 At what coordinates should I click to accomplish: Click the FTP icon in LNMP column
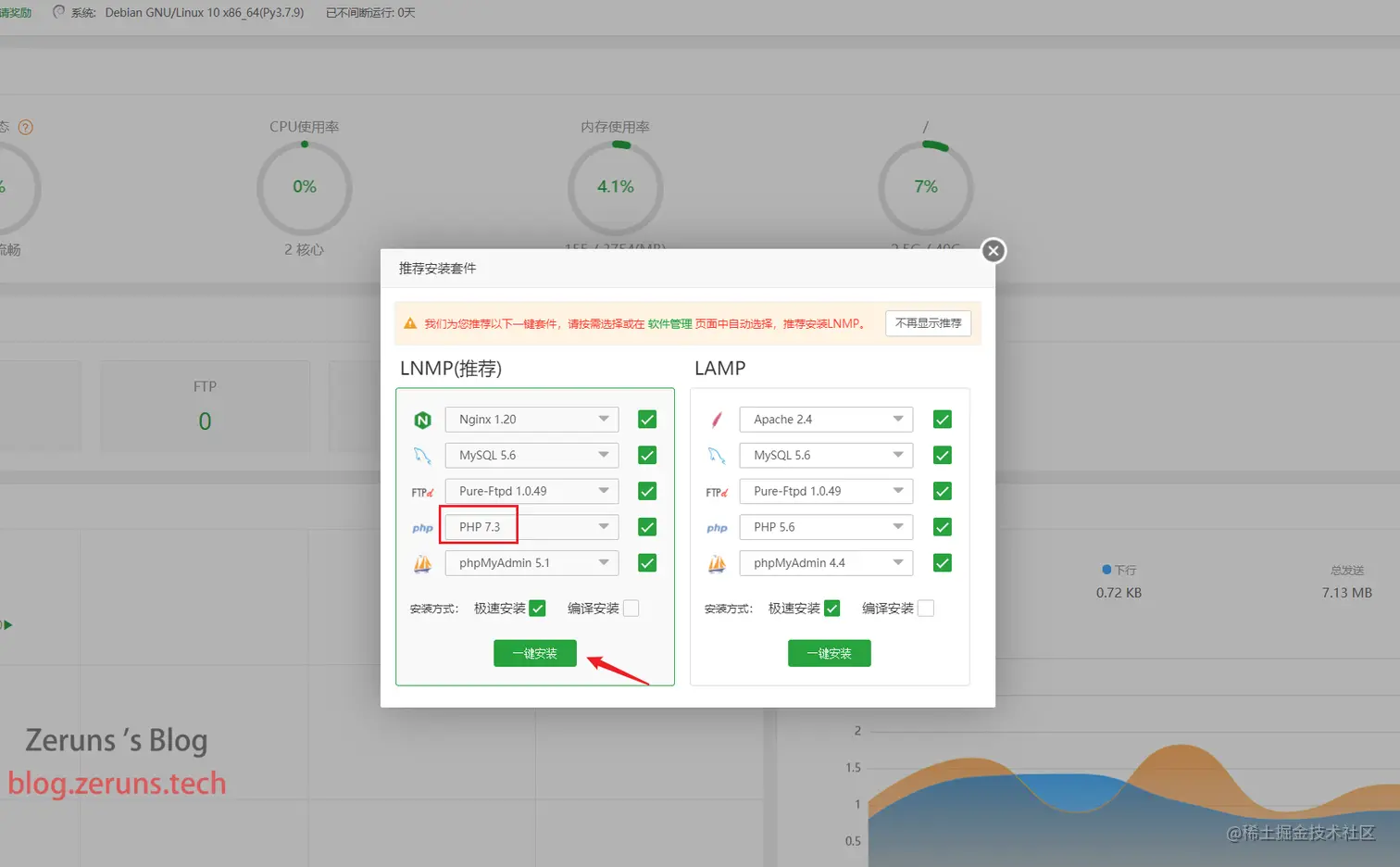pos(422,492)
